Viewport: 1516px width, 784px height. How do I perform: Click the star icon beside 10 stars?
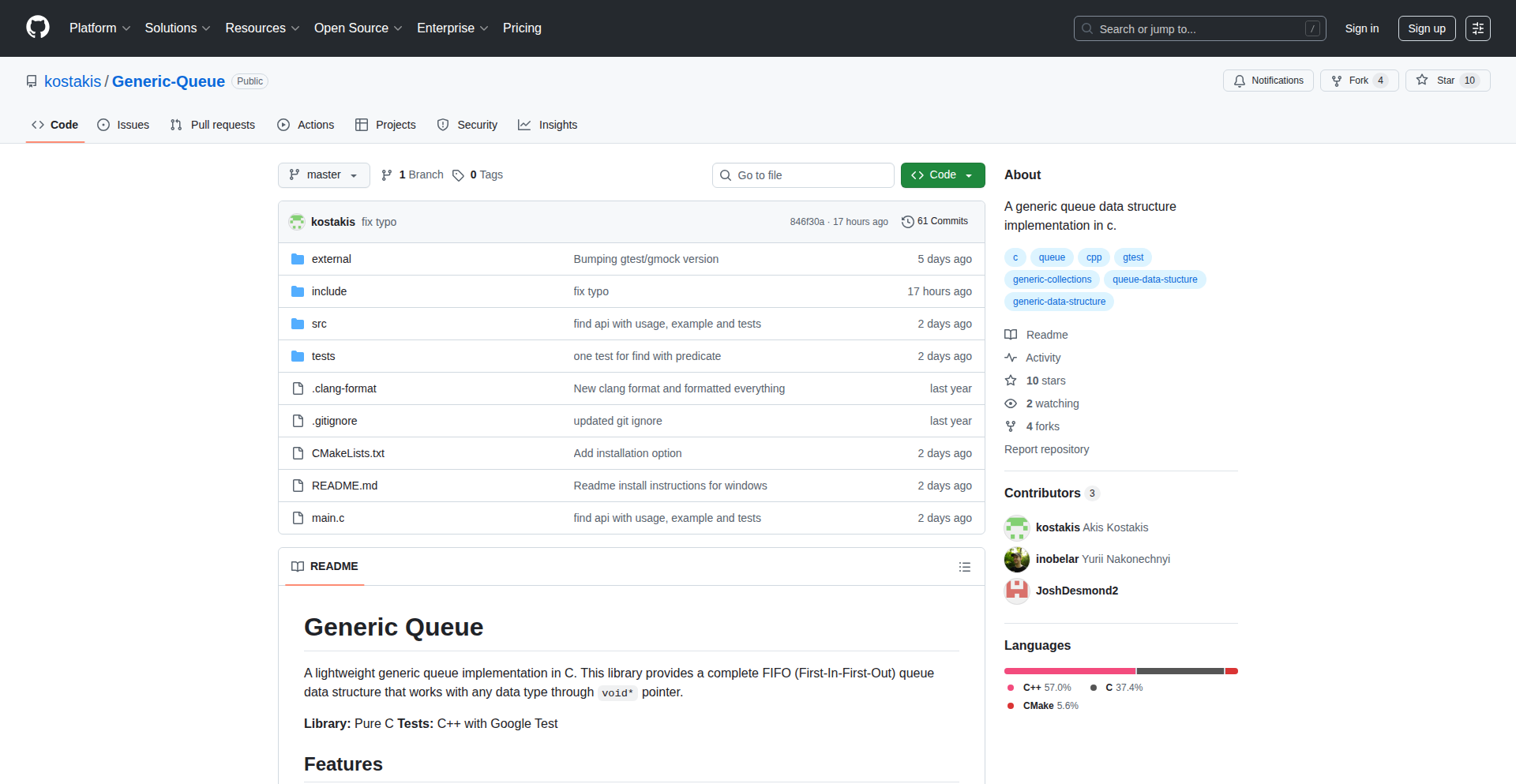pos(1011,381)
